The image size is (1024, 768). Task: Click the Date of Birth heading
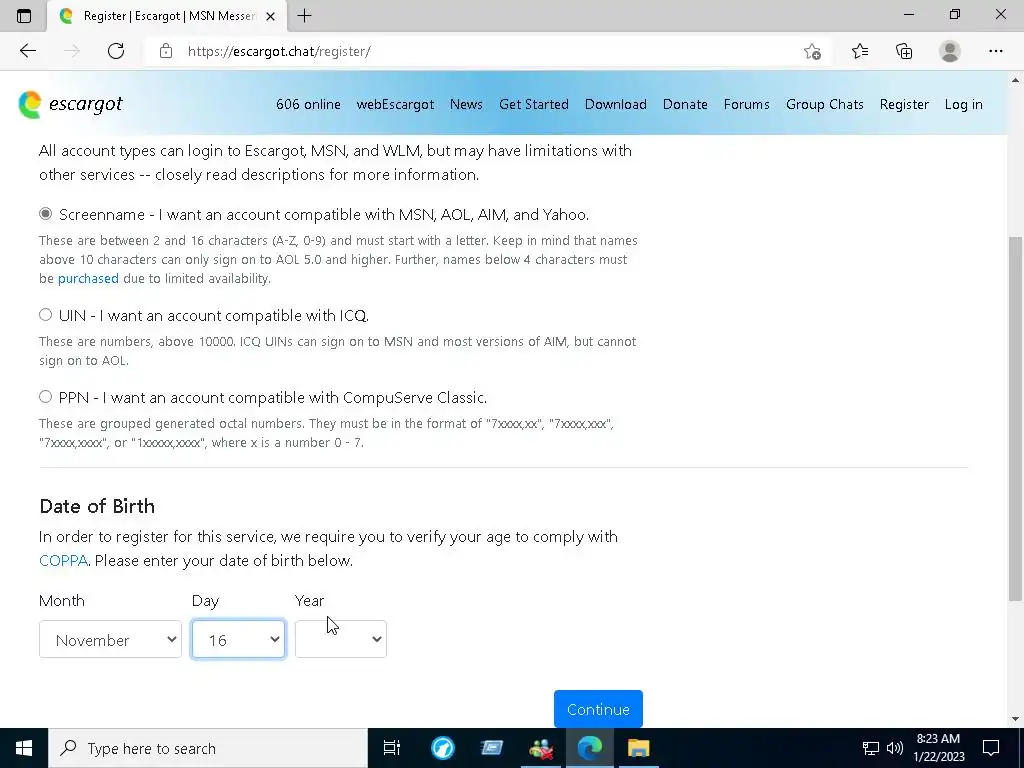coord(97,506)
